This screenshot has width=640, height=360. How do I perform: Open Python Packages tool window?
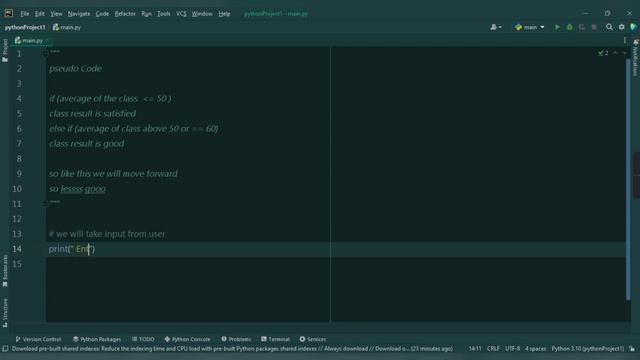click(x=97, y=339)
